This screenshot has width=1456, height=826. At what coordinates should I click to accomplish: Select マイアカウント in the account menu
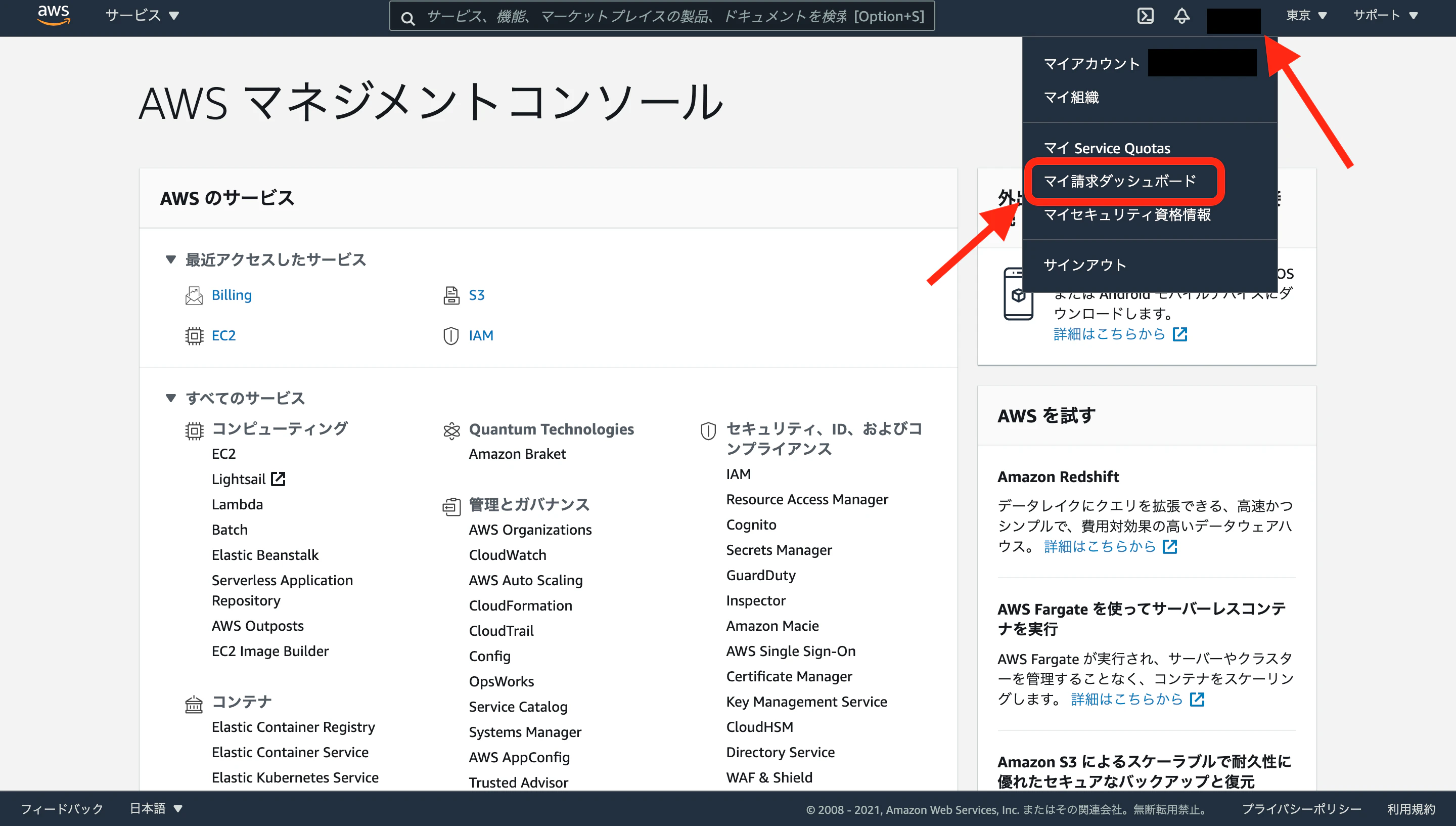(x=1092, y=63)
